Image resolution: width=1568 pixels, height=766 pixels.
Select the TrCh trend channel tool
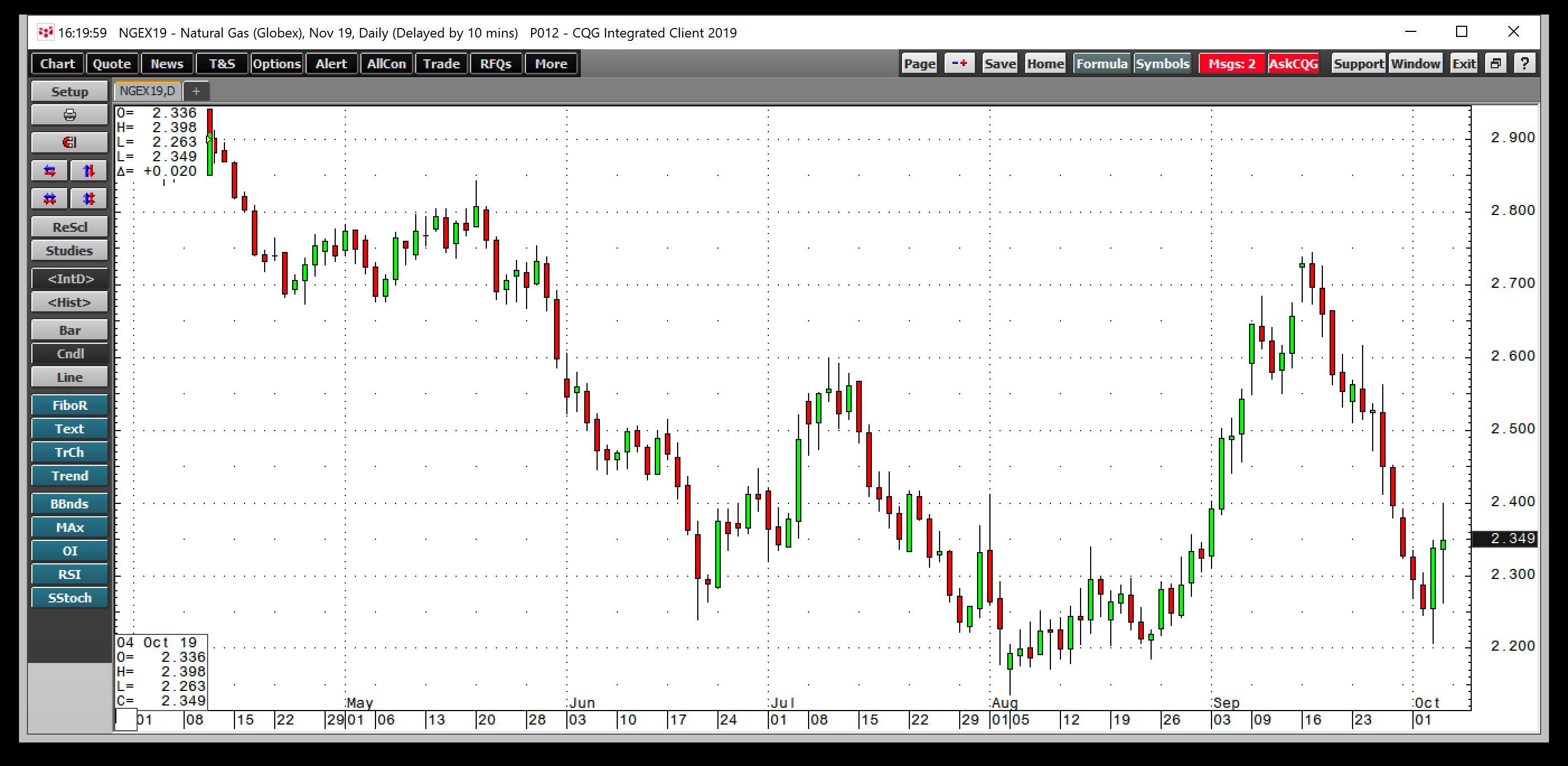(x=69, y=452)
